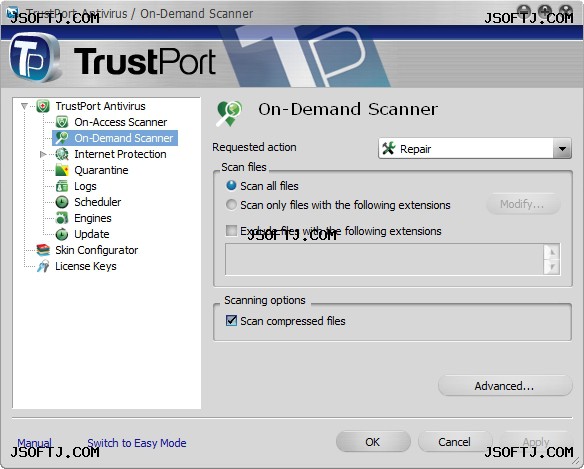Image resolution: width=584 pixels, height=469 pixels.
Task: Select TrustPort Antivirus root item
Action: click(100, 106)
